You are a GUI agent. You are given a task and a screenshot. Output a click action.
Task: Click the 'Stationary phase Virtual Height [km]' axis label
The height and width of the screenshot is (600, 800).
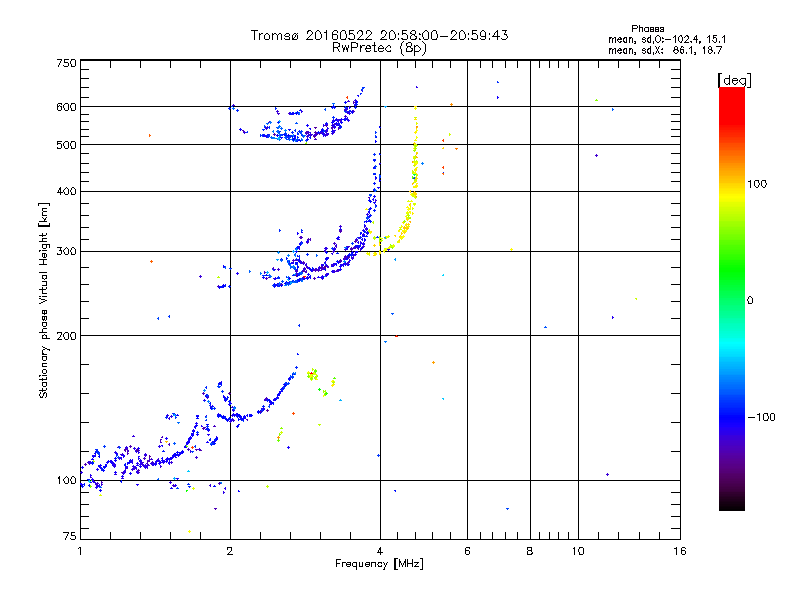(x=44, y=301)
